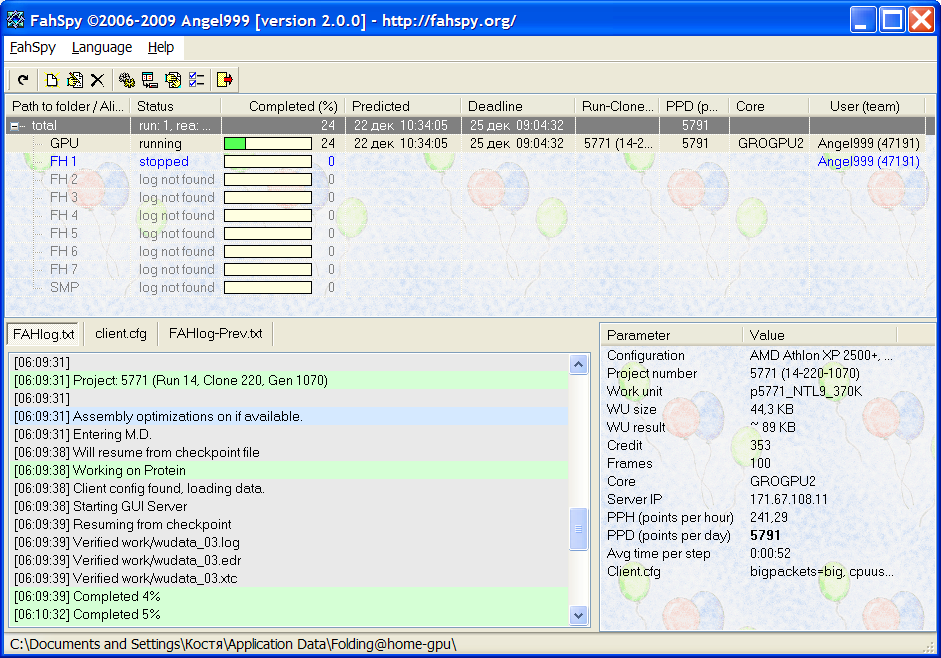Open the Language menu

[x=101, y=47]
